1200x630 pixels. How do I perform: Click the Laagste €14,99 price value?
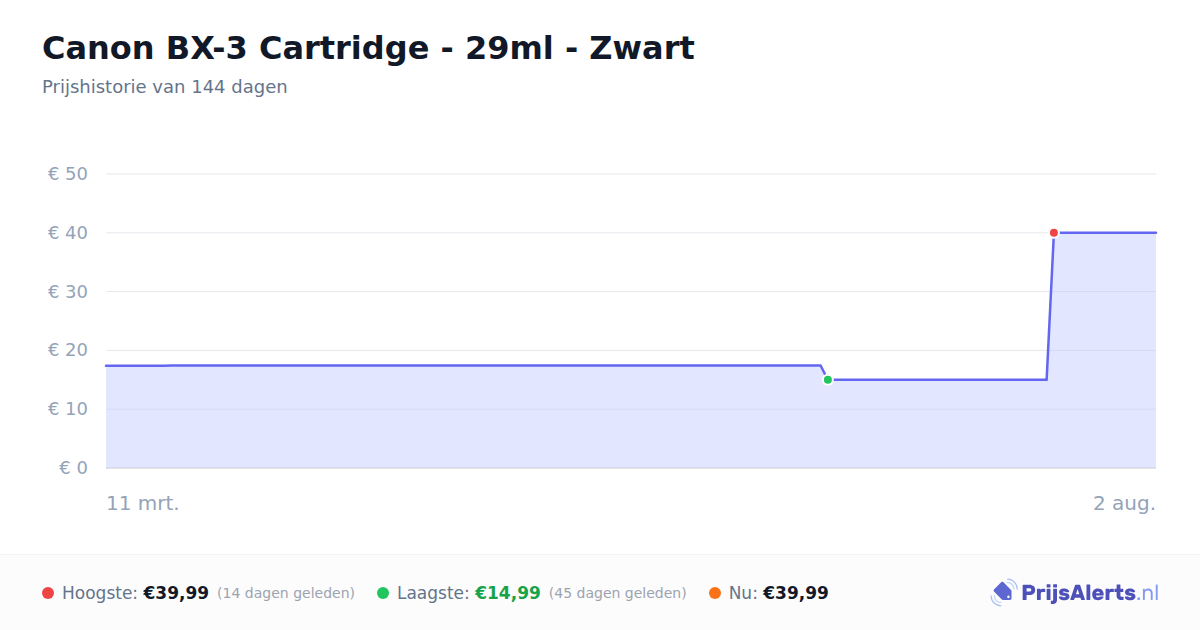point(508,593)
